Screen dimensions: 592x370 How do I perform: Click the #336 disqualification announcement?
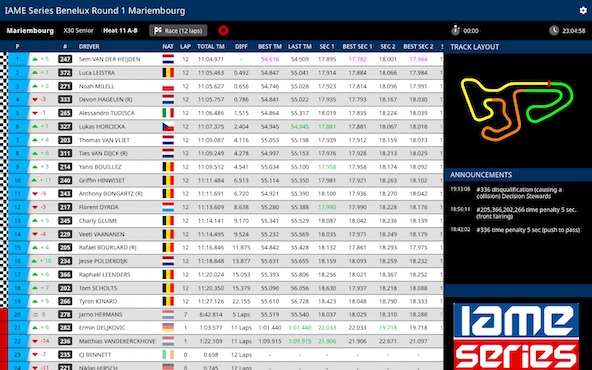[519, 193]
